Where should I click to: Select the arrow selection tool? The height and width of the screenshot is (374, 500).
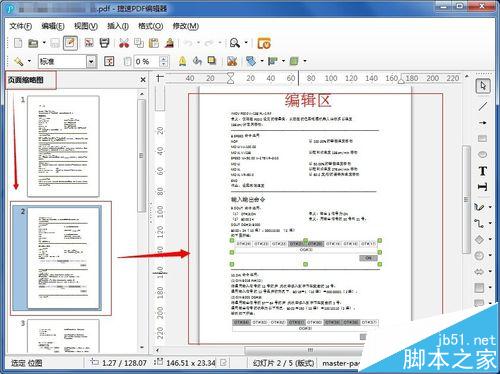(x=483, y=86)
